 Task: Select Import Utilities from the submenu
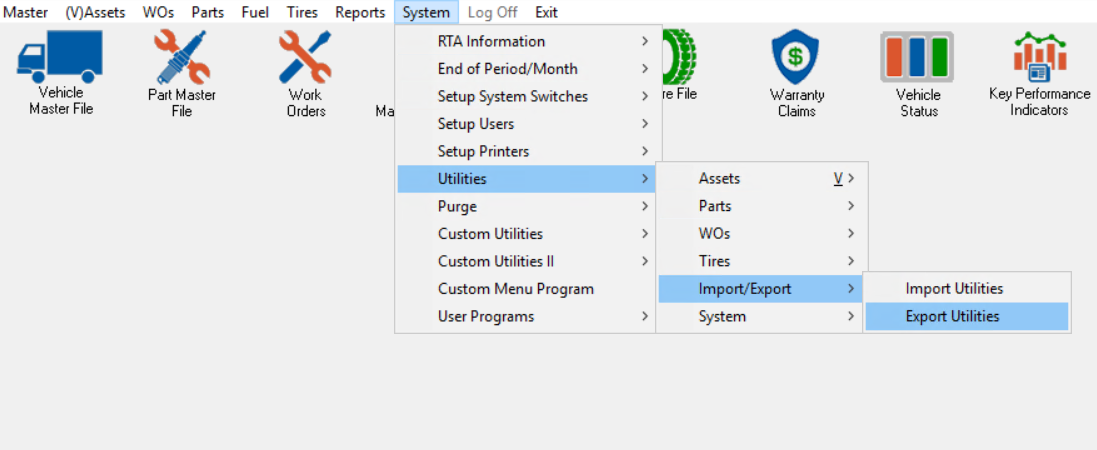[x=954, y=289]
